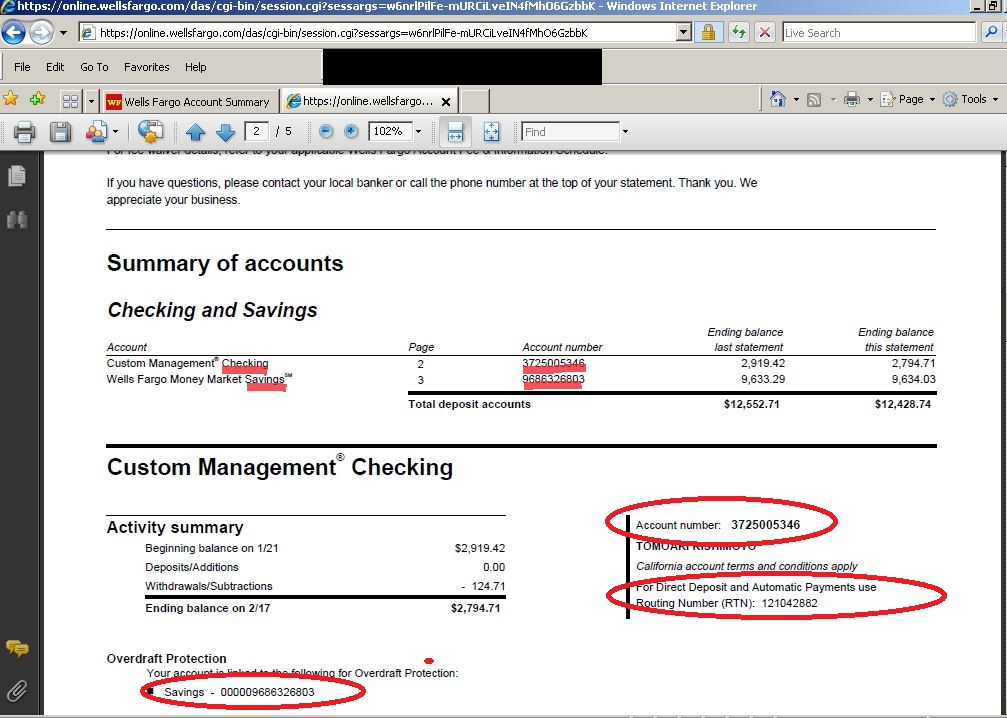
Task: Open the Favorites Center star icon
Action: [x=11, y=99]
